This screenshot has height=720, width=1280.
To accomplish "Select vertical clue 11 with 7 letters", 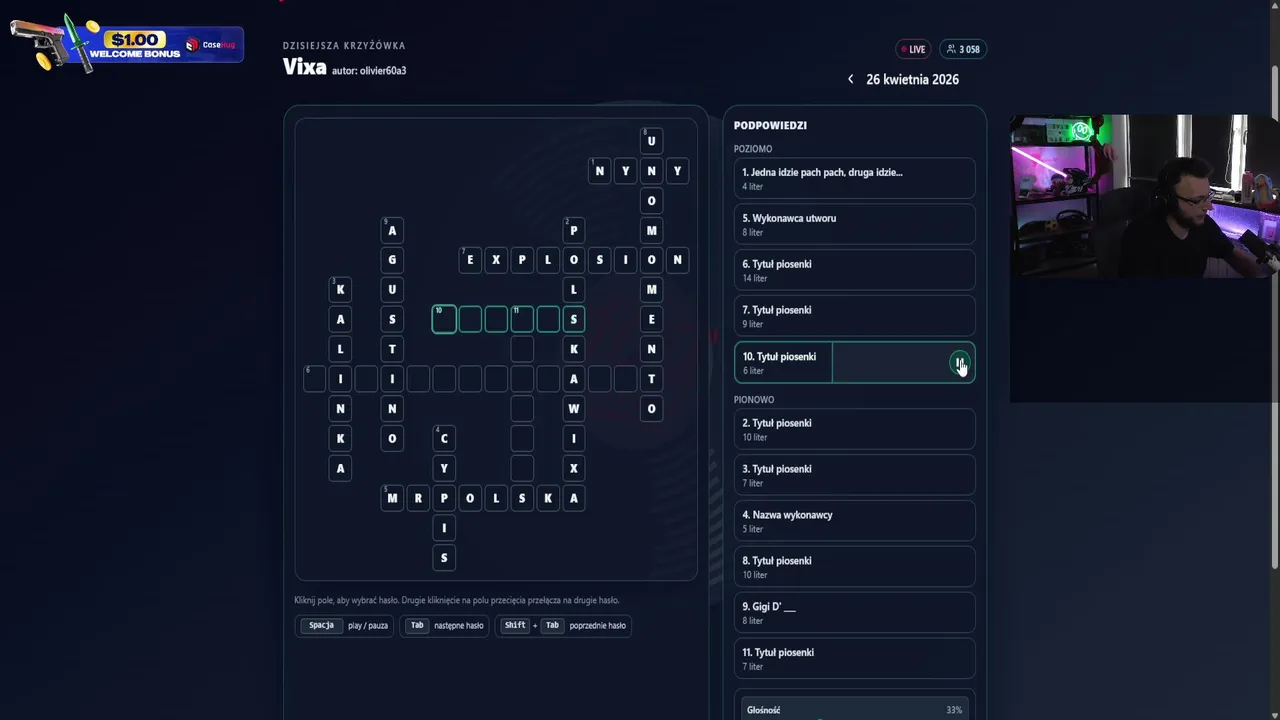I will tap(854, 659).
